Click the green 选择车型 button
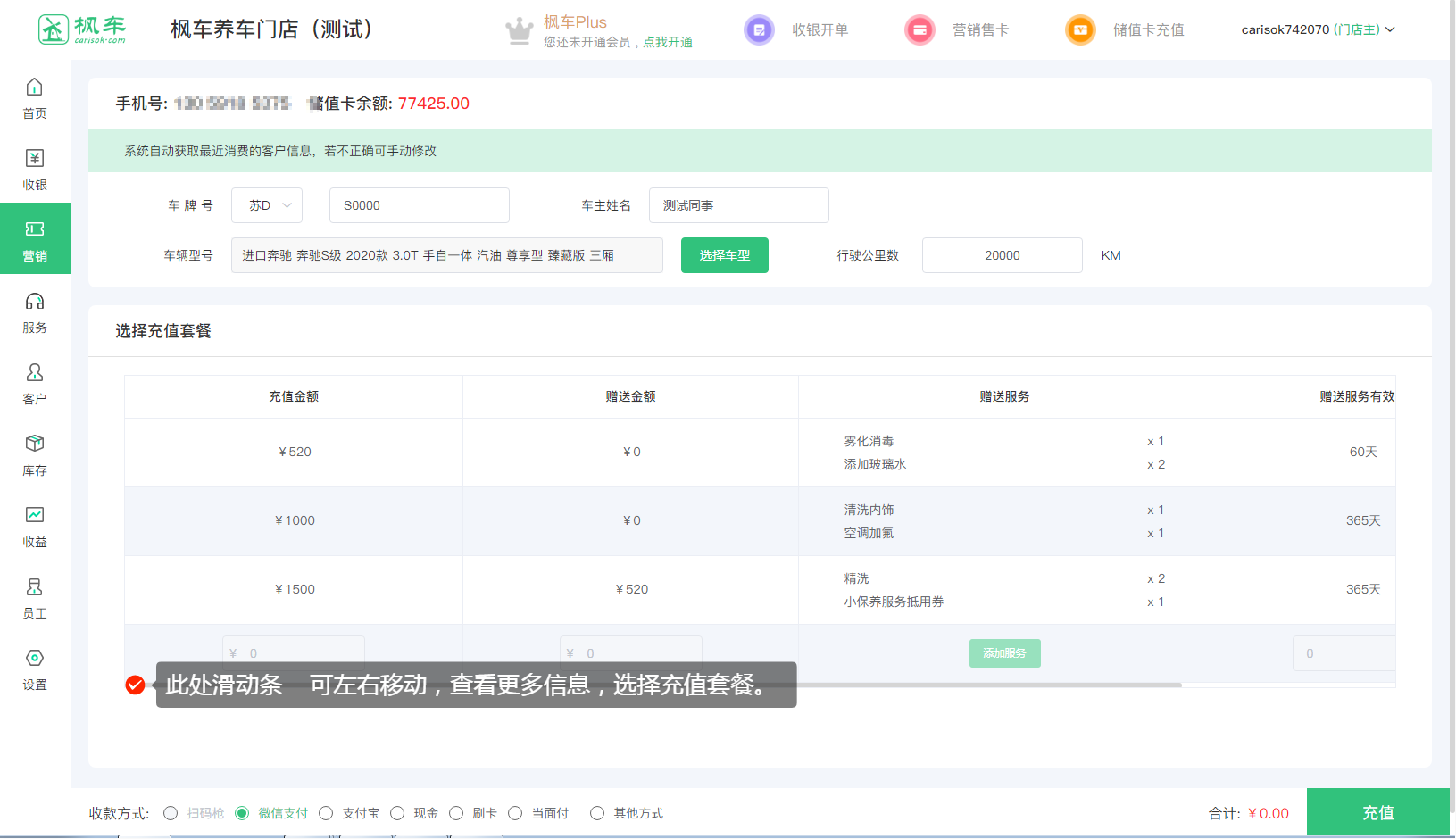This screenshot has height=839, width=1456. click(x=724, y=255)
